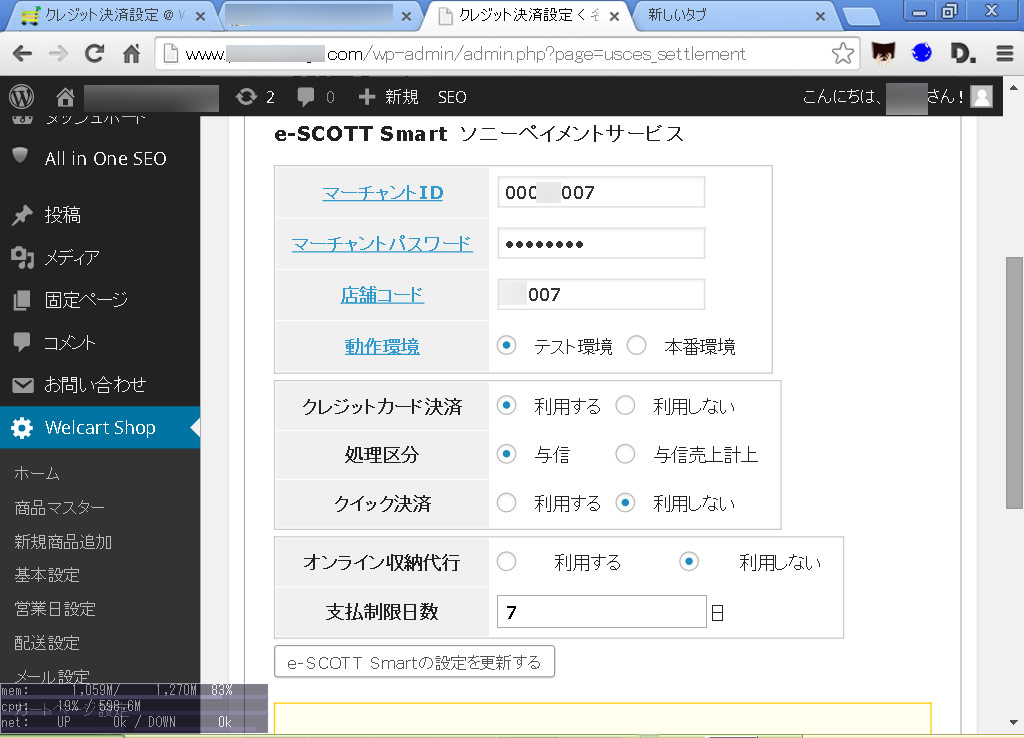This screenshot has height=738, width=1024.
Task: Click the マーチャントID link
Action: (x=383, y=193)
